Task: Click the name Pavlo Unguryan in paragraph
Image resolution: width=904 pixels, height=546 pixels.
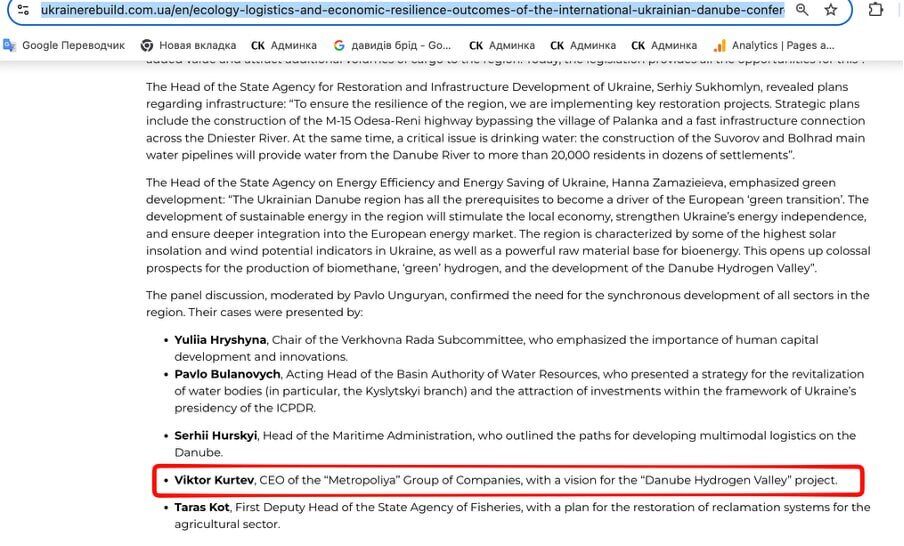Action: (x=398, y=295)
